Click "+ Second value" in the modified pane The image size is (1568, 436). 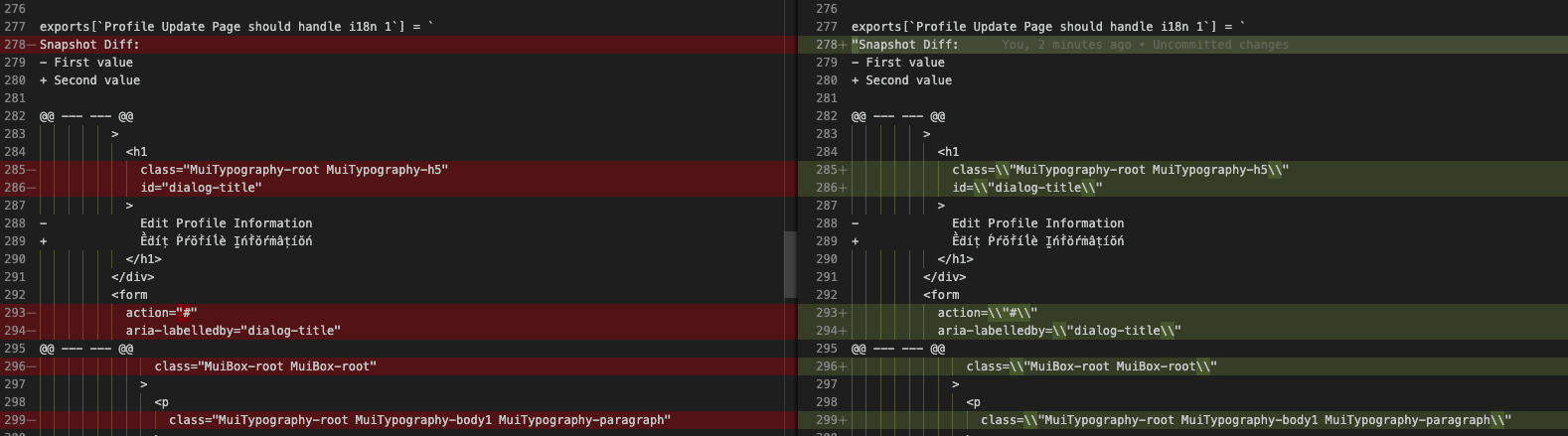901,80
